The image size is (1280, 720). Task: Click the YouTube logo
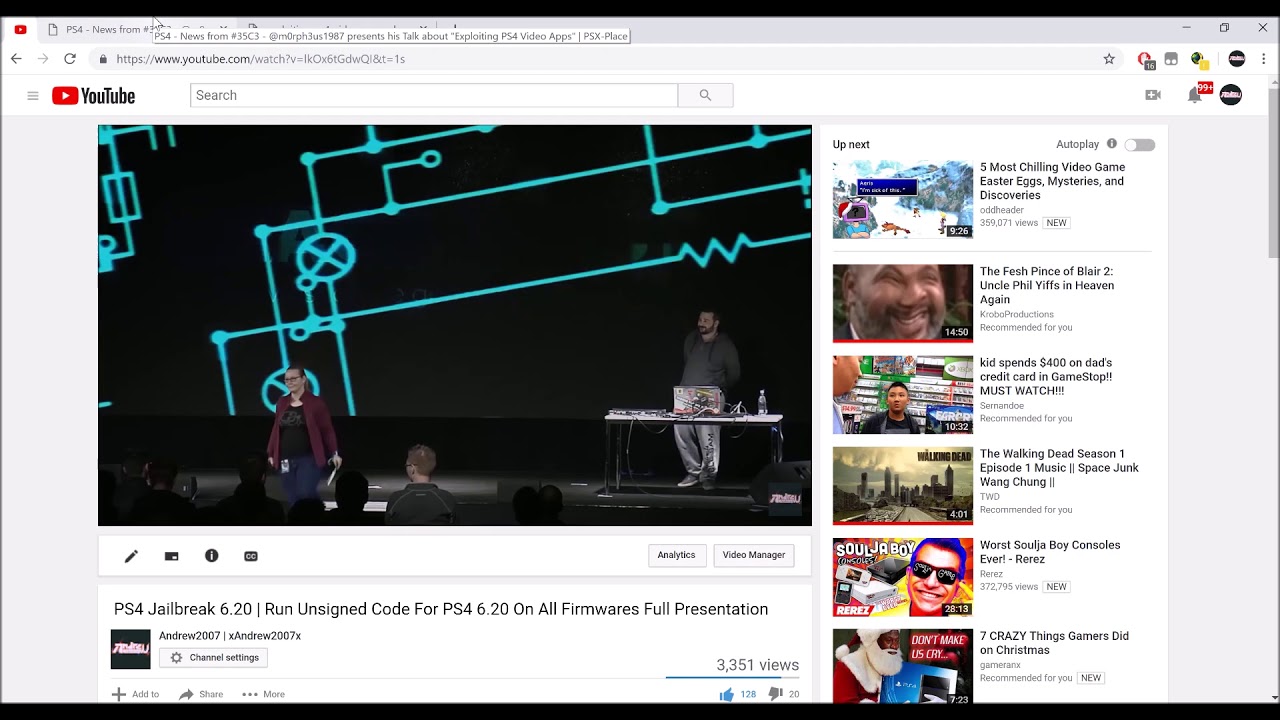[94, 96]
